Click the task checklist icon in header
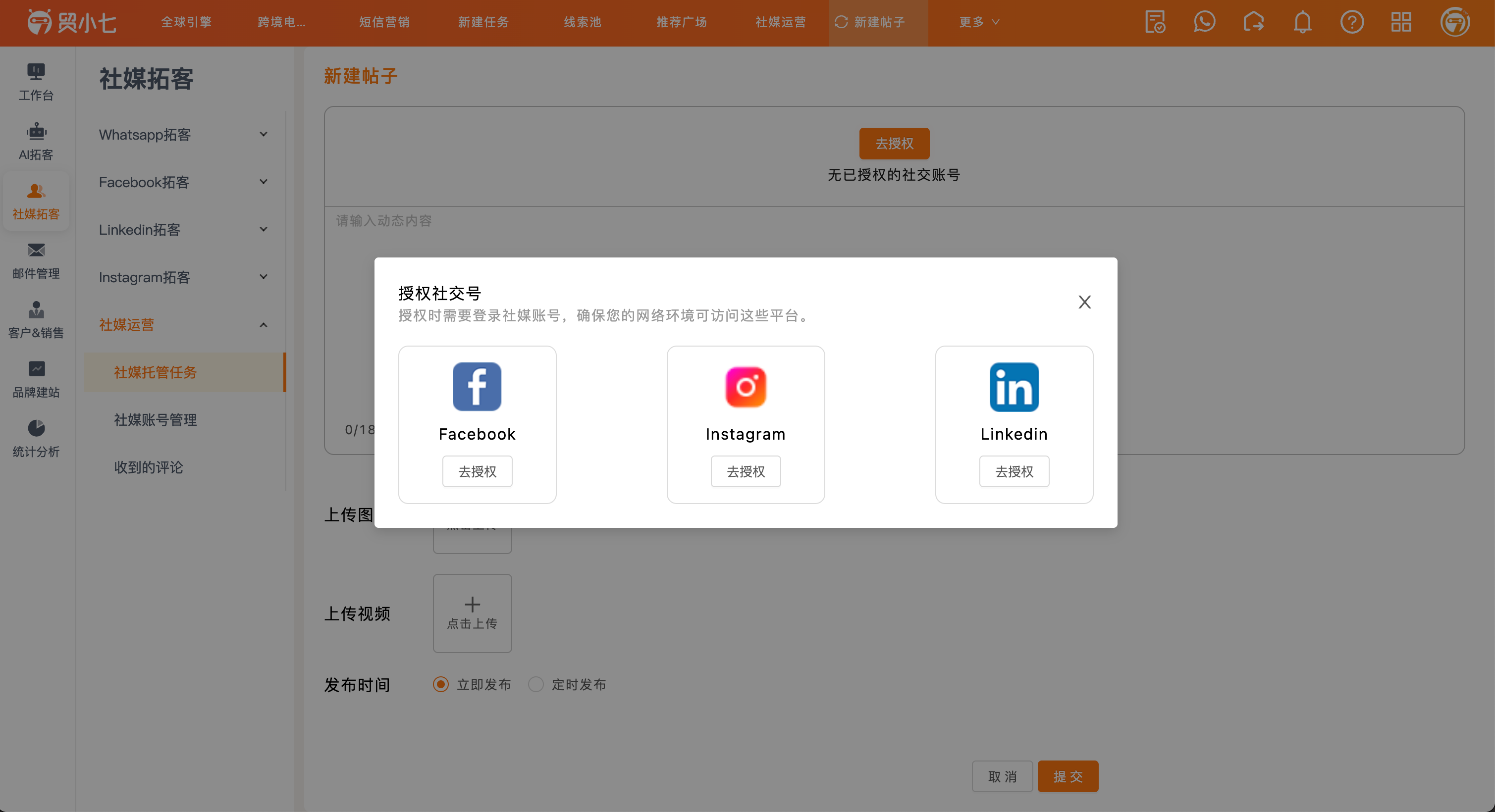 click(x=1155, y=22)
